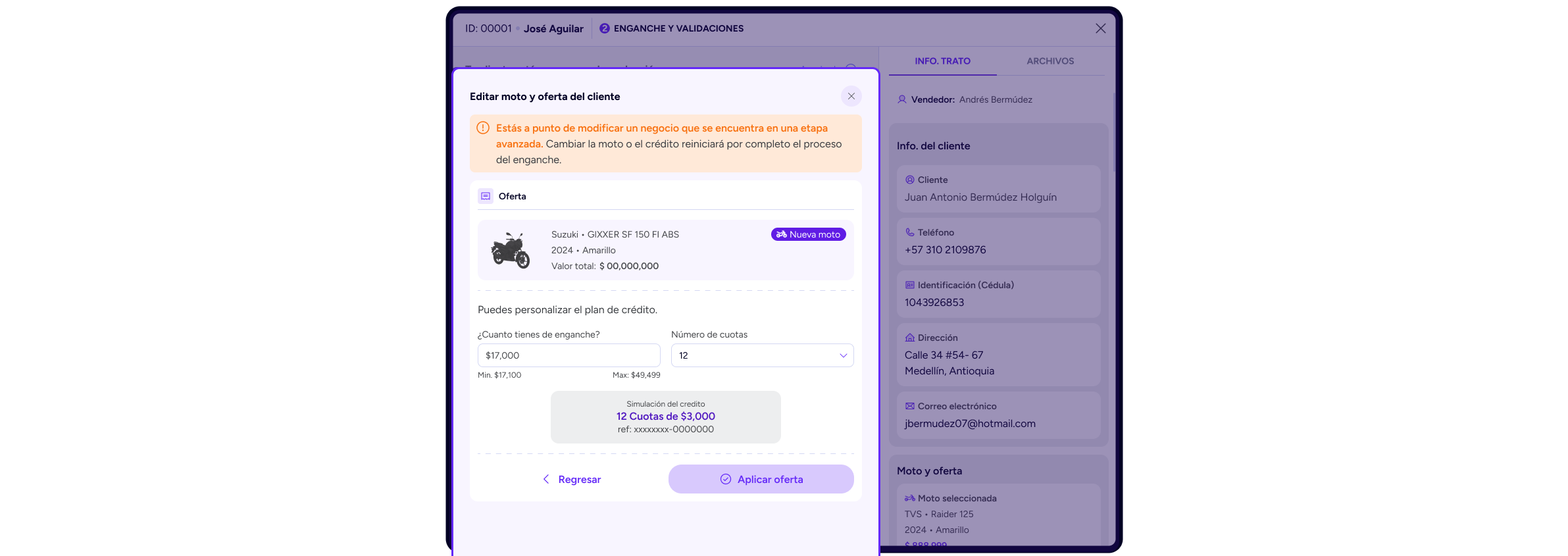Click the Vendedor person icon
This screenshot has height=556, width=1568.
(902, 99)
